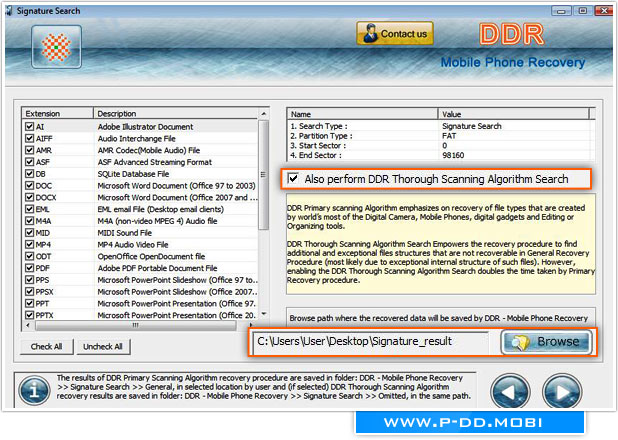
Task: Click the Extension column header
Action: [58, 114]
